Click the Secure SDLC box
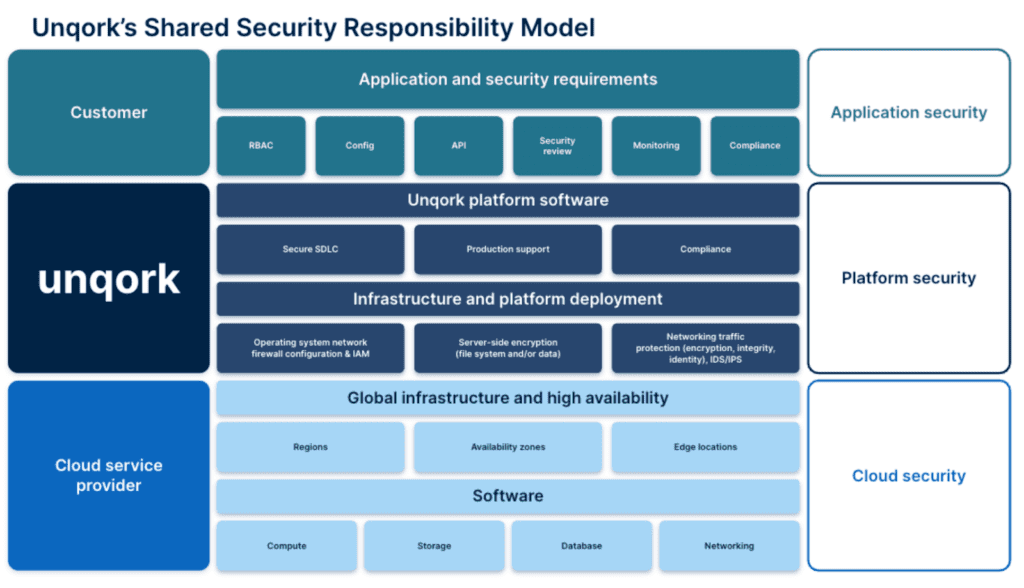Image resolution: width=1024 pixels, height=588 pixels. tap(310, 249)
